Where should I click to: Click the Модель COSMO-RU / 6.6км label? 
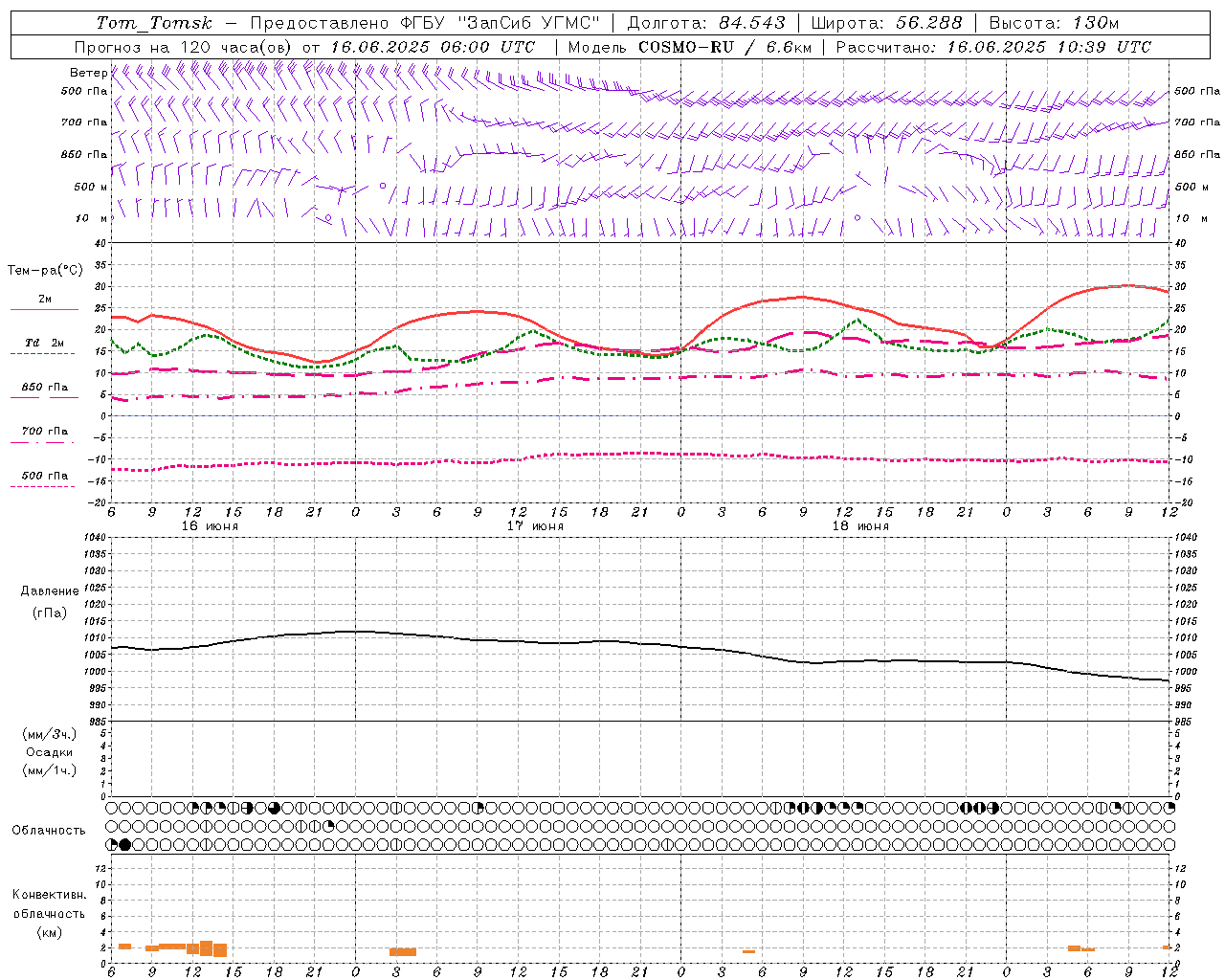pos(690,47)
